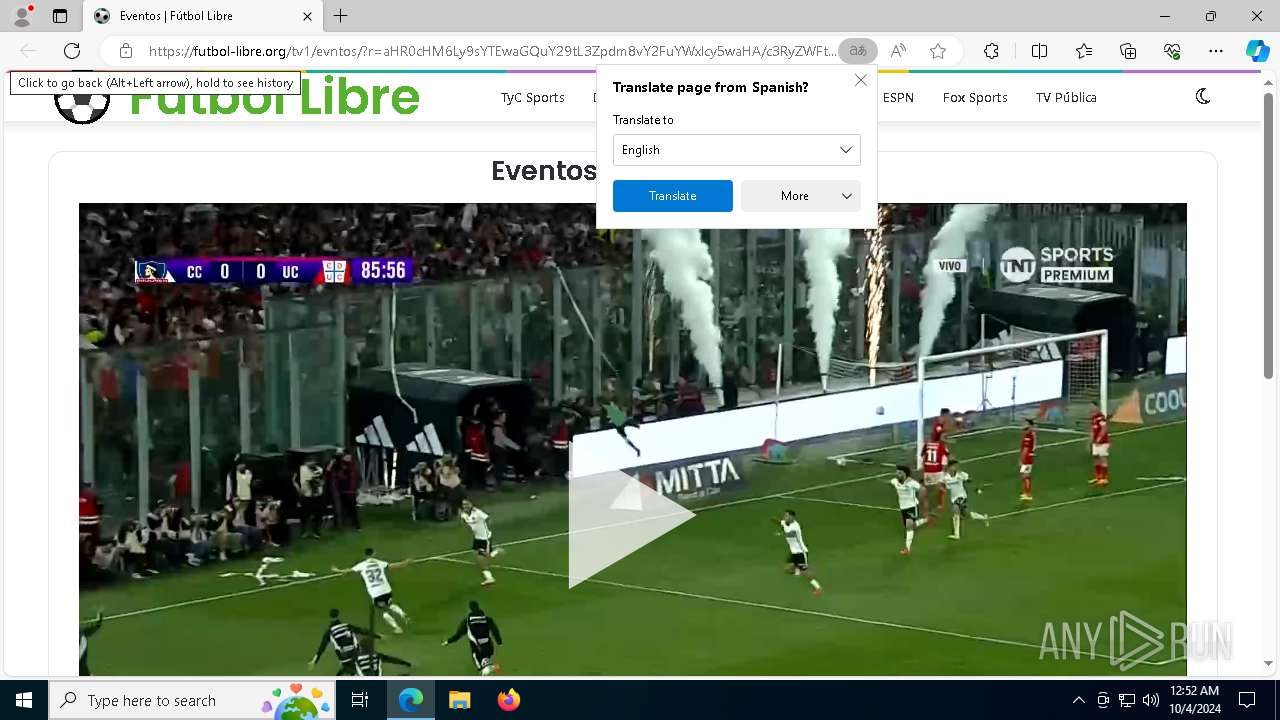Open Firefox from taskbar
The image size is (1280, 720).
coord(508,700)
